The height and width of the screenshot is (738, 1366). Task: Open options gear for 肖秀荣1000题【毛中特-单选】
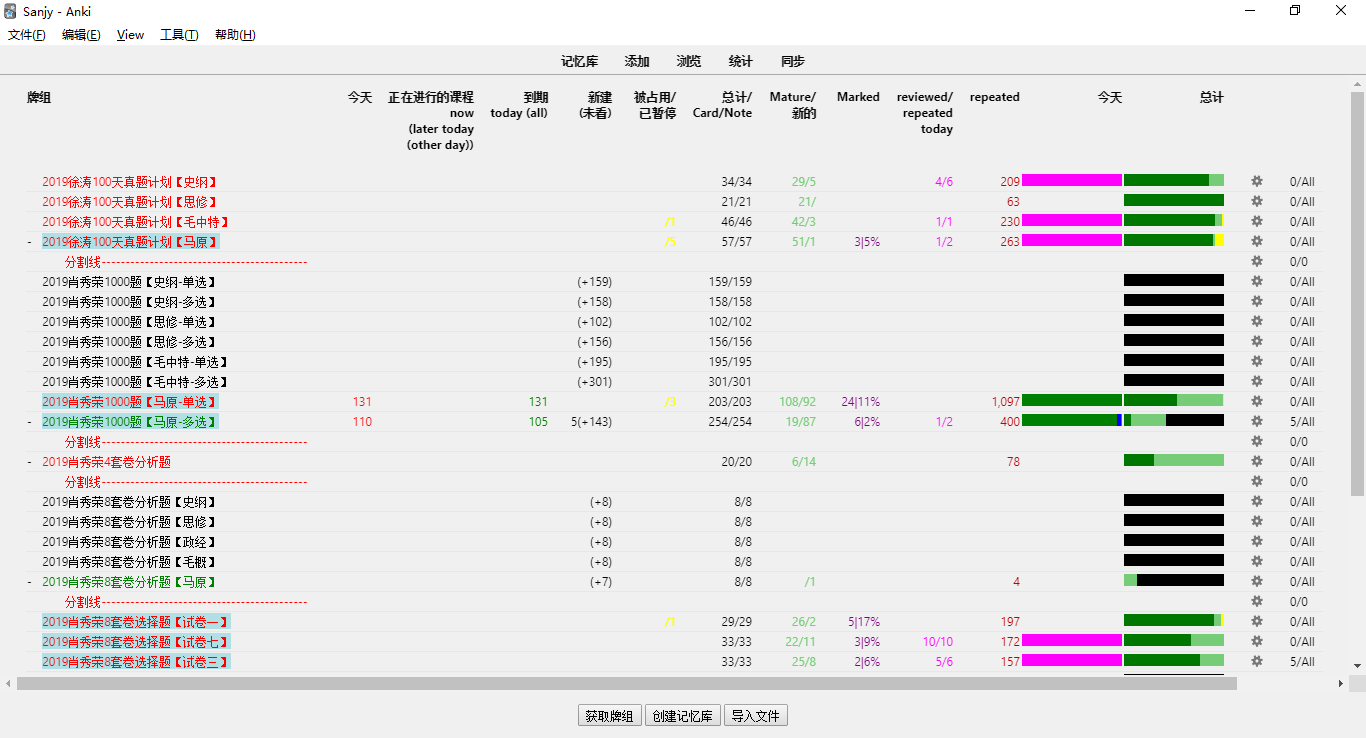pos(1257,361)
